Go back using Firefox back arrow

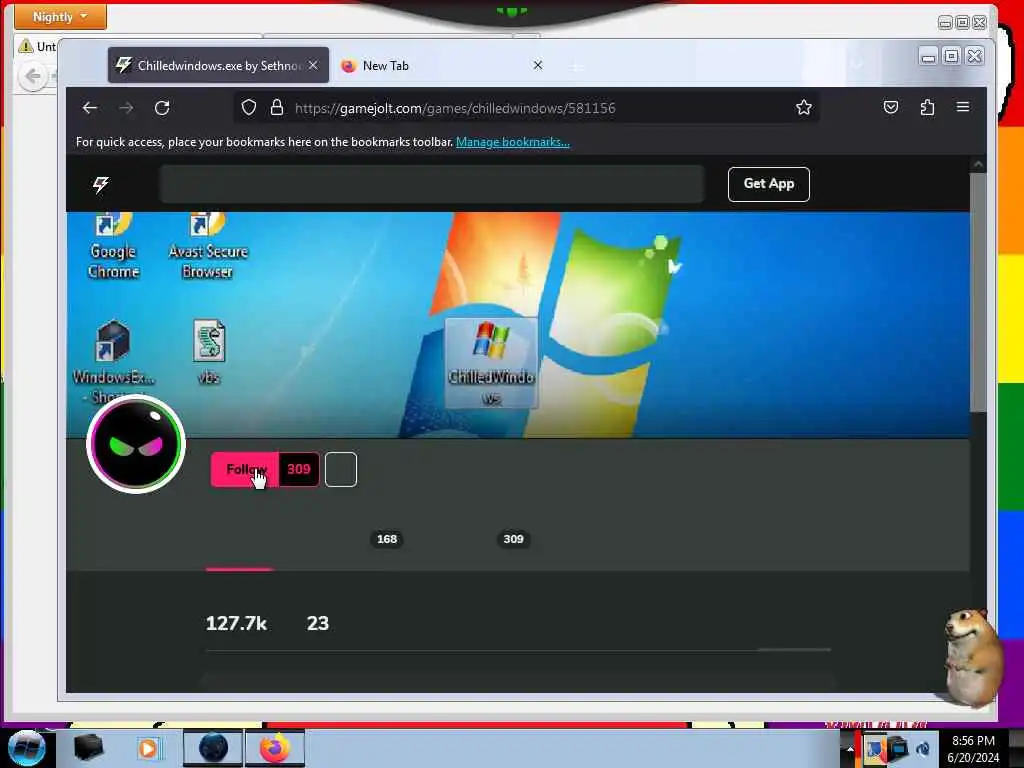pyautogui.click(x=90, y=108)
